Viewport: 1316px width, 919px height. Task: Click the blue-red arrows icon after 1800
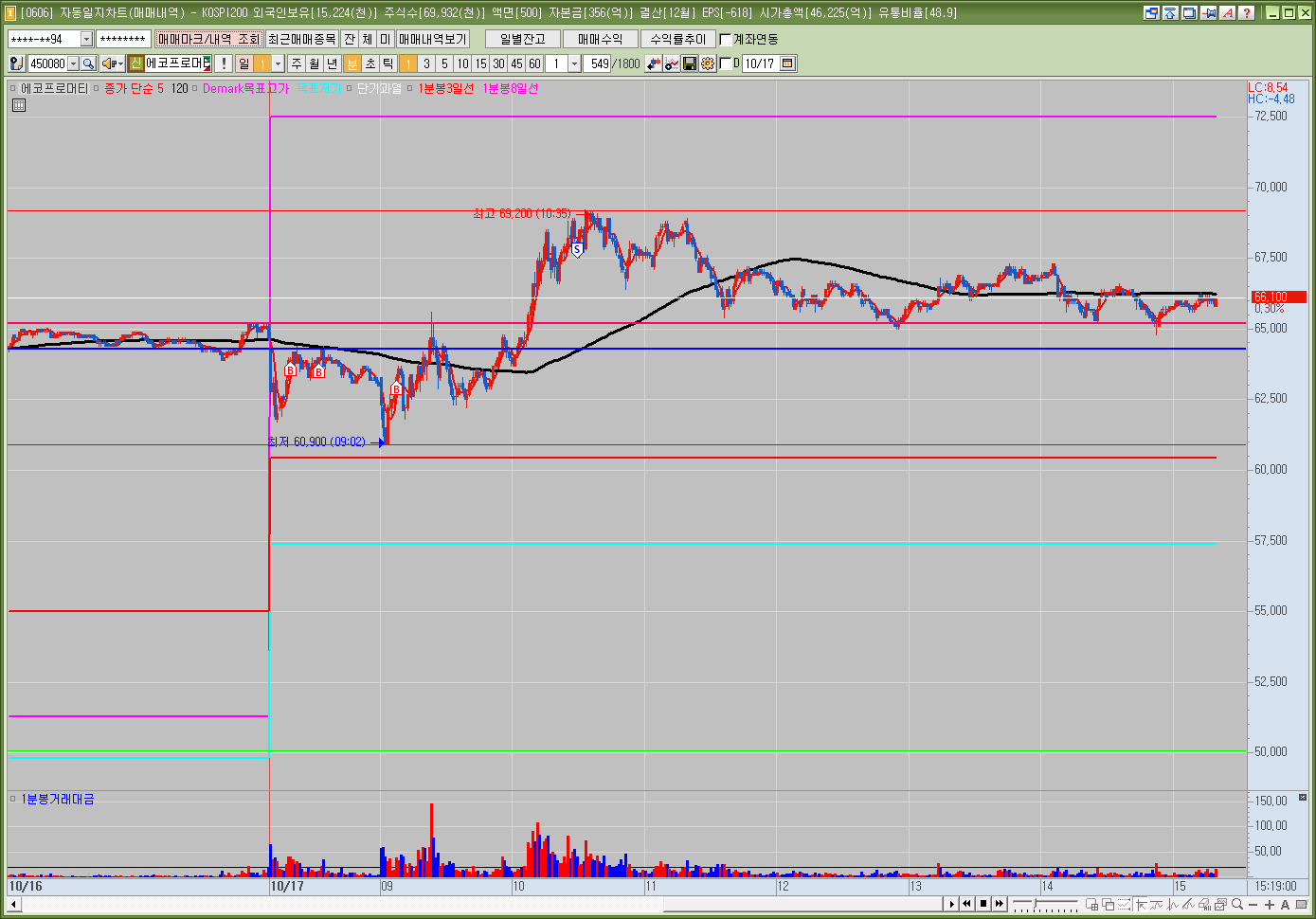[653, 63]
